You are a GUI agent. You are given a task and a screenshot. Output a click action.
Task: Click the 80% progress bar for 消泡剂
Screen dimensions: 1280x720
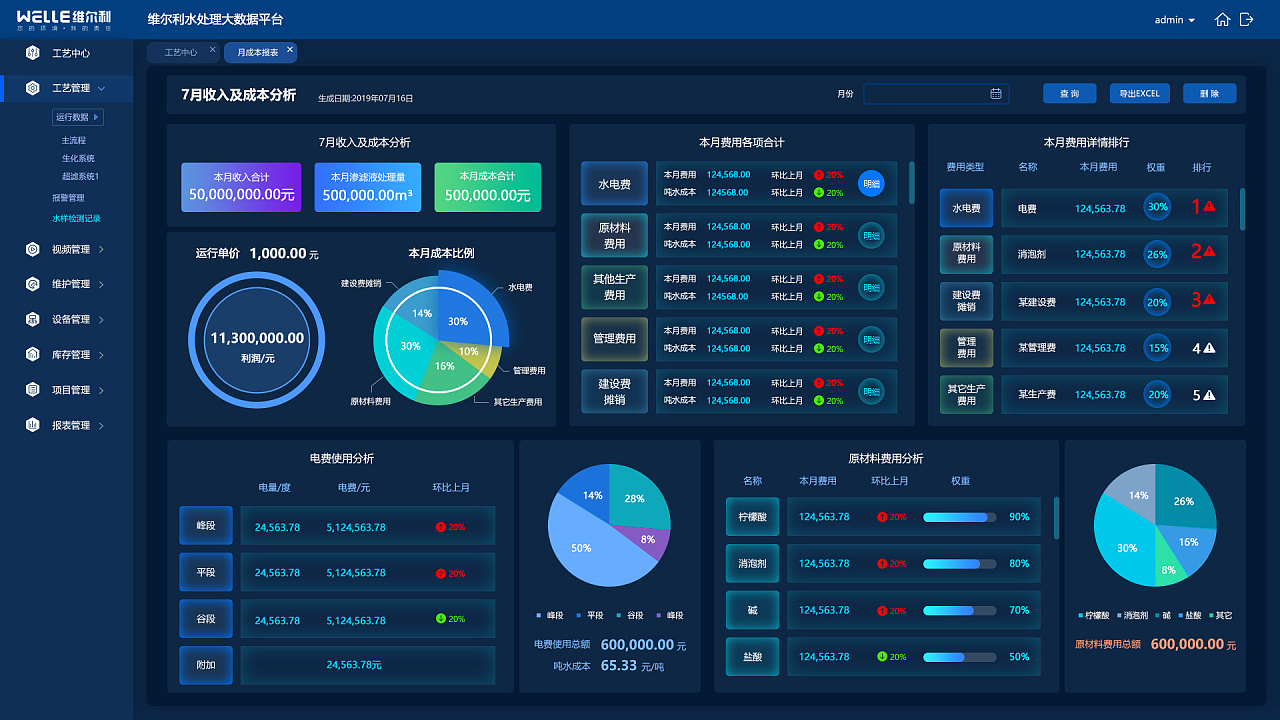(960, 564)
